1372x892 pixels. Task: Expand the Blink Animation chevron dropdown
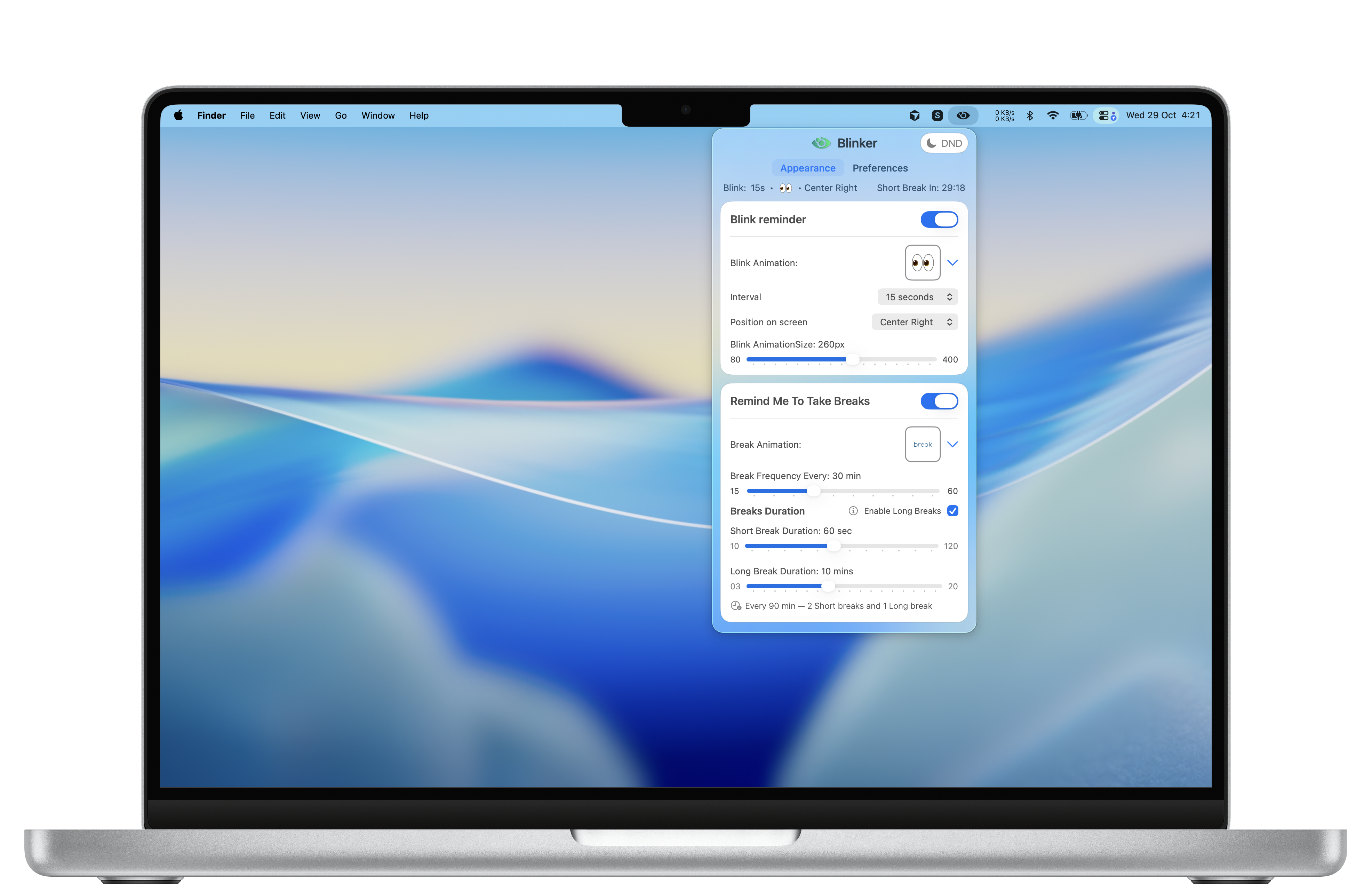(x=952, y=262)
